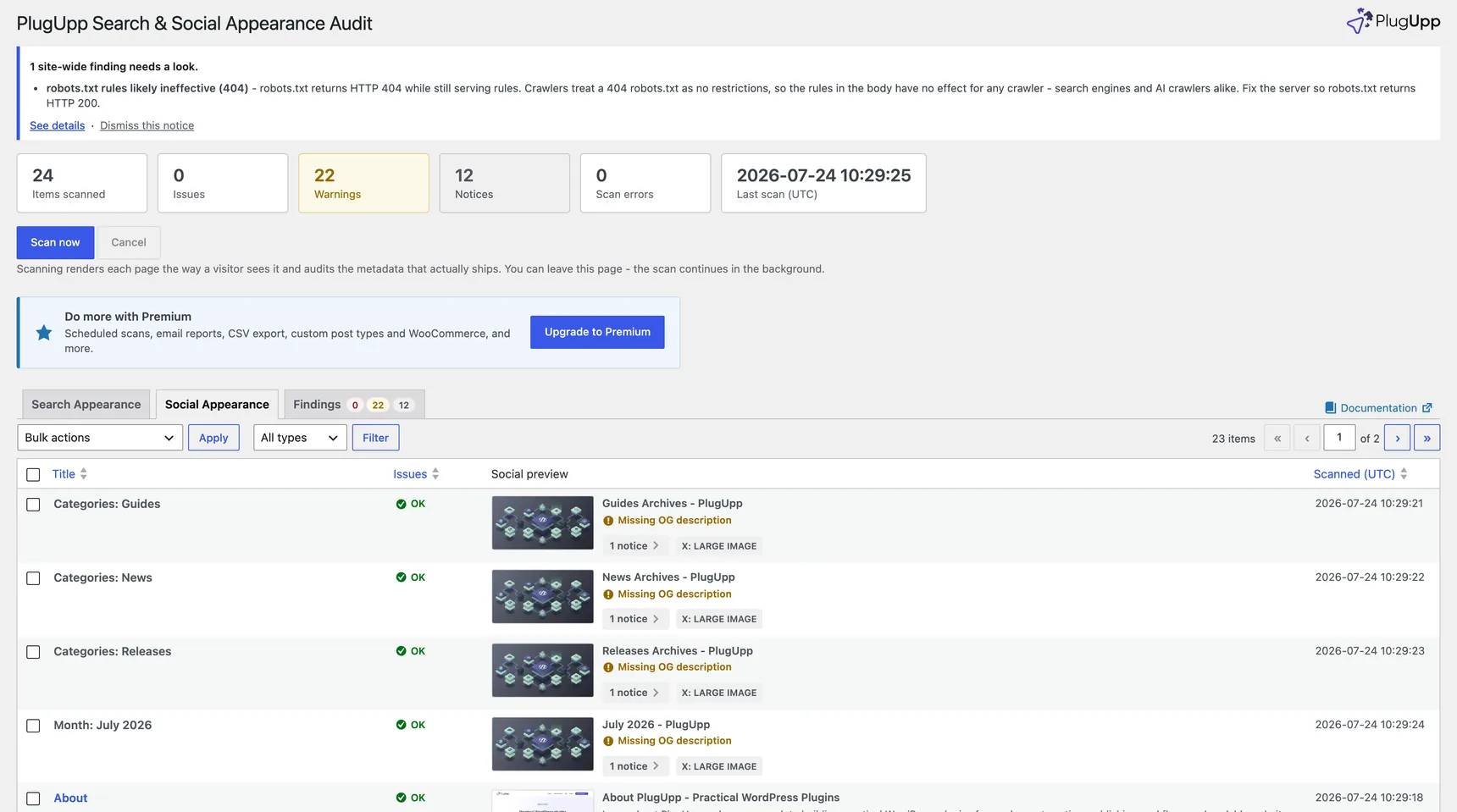Check the Categories: News row checkbox
Image resolution: width=1457 pixels, height=812 pixels.
point(33,578)
